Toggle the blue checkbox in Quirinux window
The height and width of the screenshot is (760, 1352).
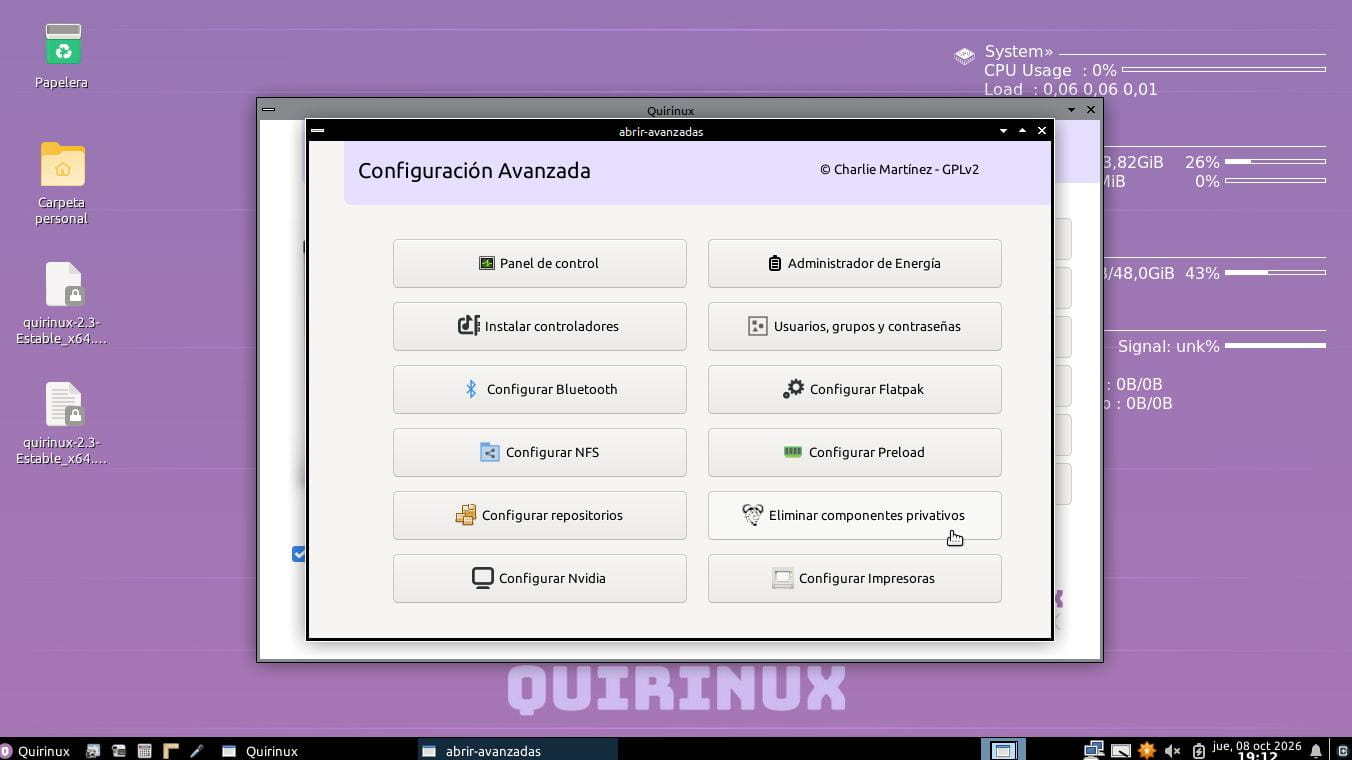tap(298, 554)
